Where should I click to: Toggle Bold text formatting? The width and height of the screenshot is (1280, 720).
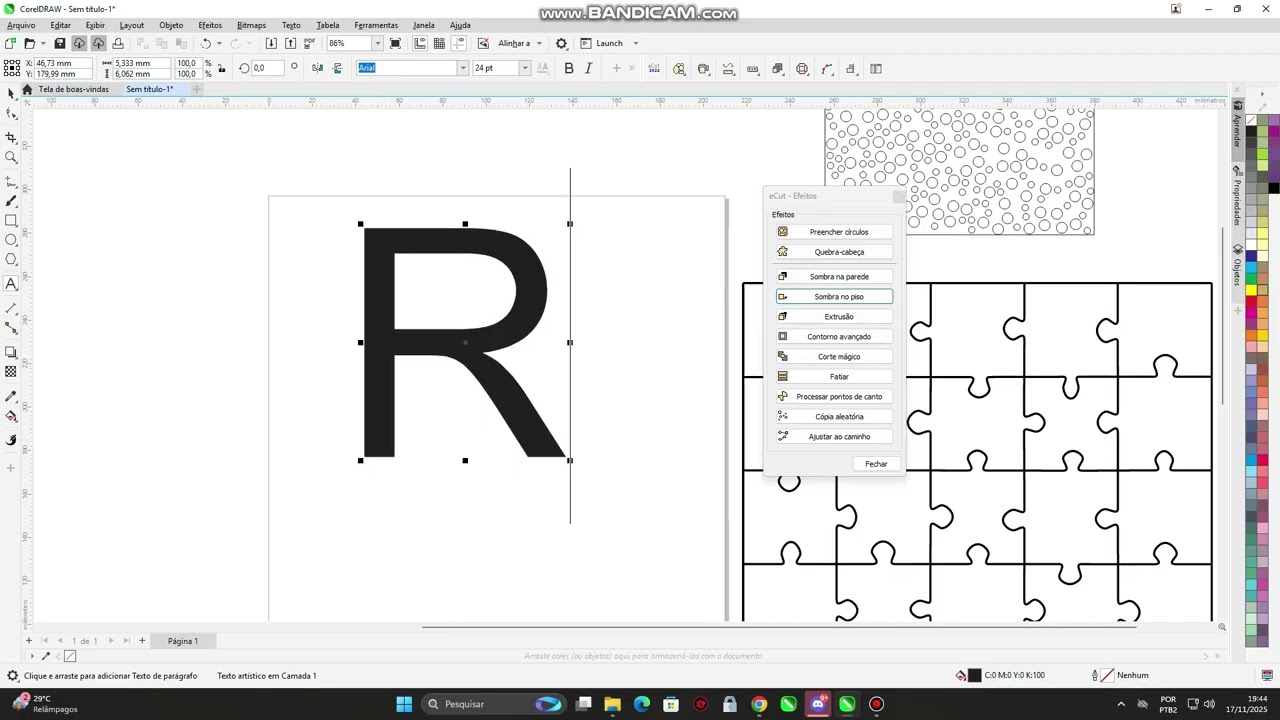(x=569, y=68)
